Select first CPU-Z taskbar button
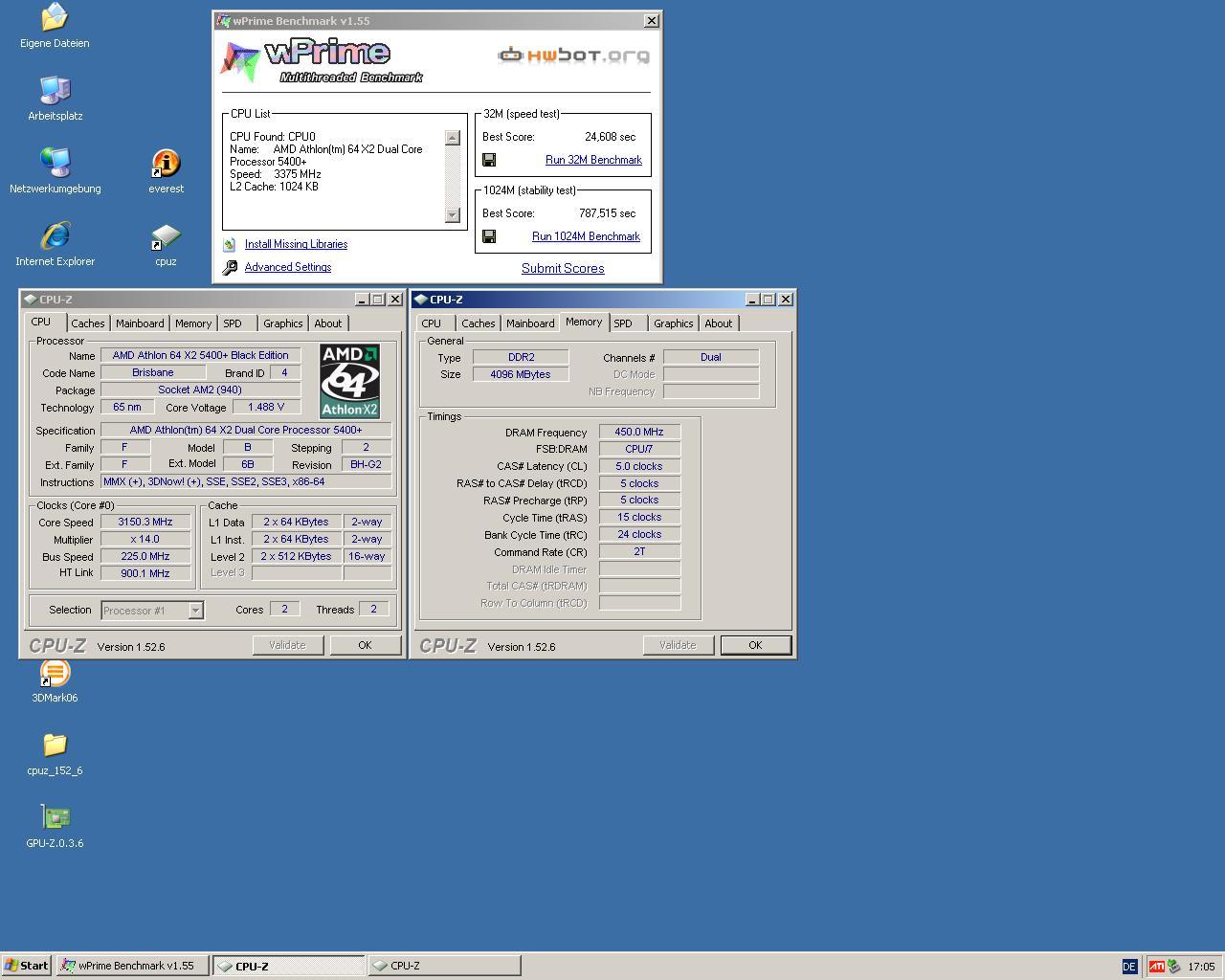The width and height of the screenshot is (1225, 980). pos(288,966)
